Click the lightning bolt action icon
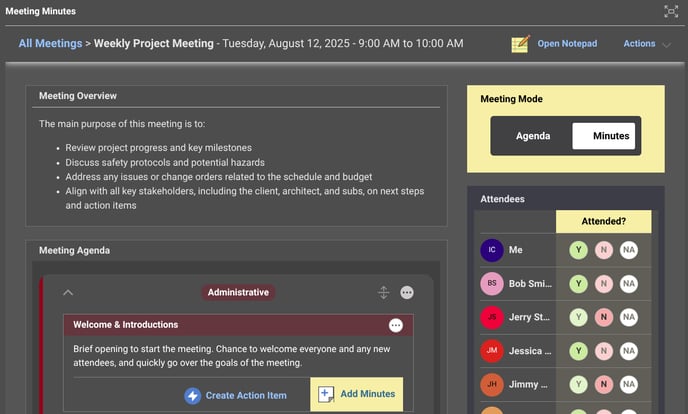 tap(193, 396)
